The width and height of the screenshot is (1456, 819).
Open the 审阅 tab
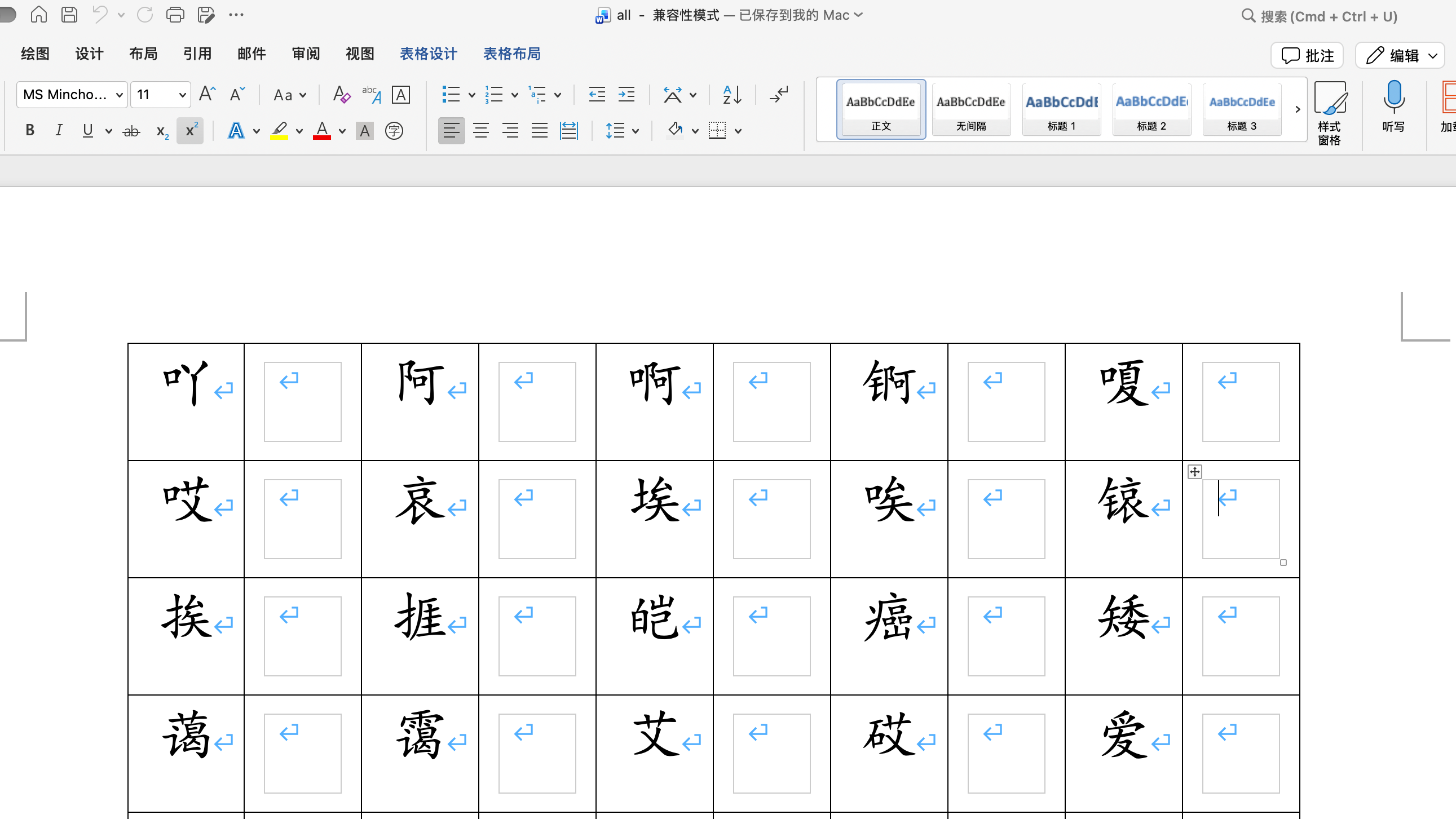point(306,54)
